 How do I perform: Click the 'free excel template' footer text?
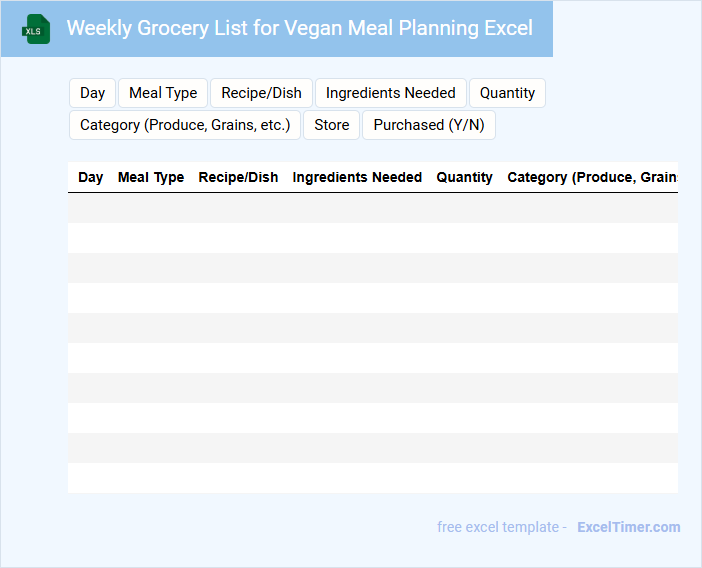[502, 527]
